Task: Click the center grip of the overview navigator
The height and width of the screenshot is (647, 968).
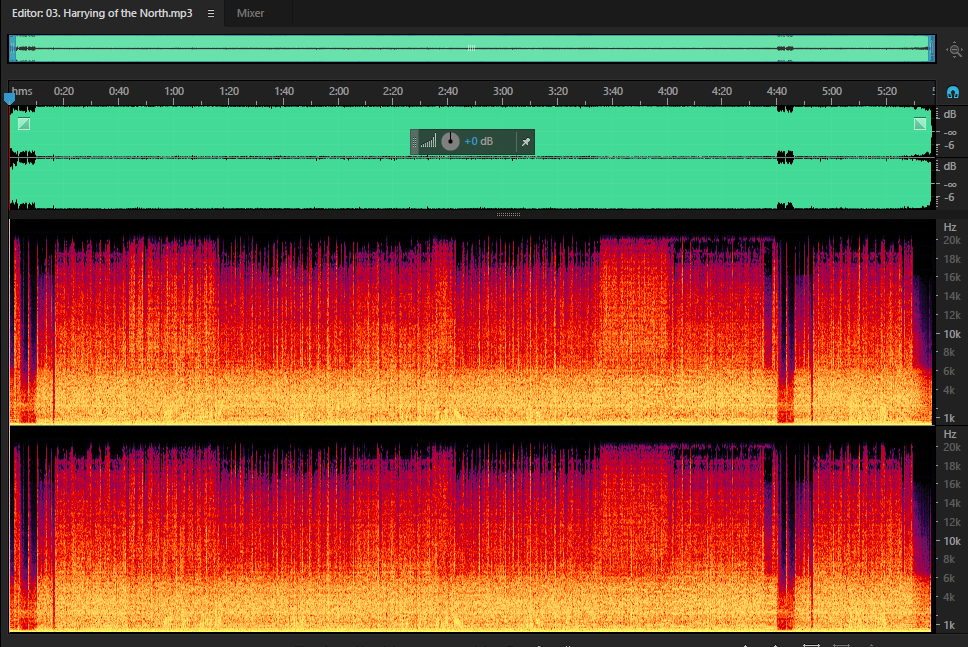Action: tap(472, 48)
